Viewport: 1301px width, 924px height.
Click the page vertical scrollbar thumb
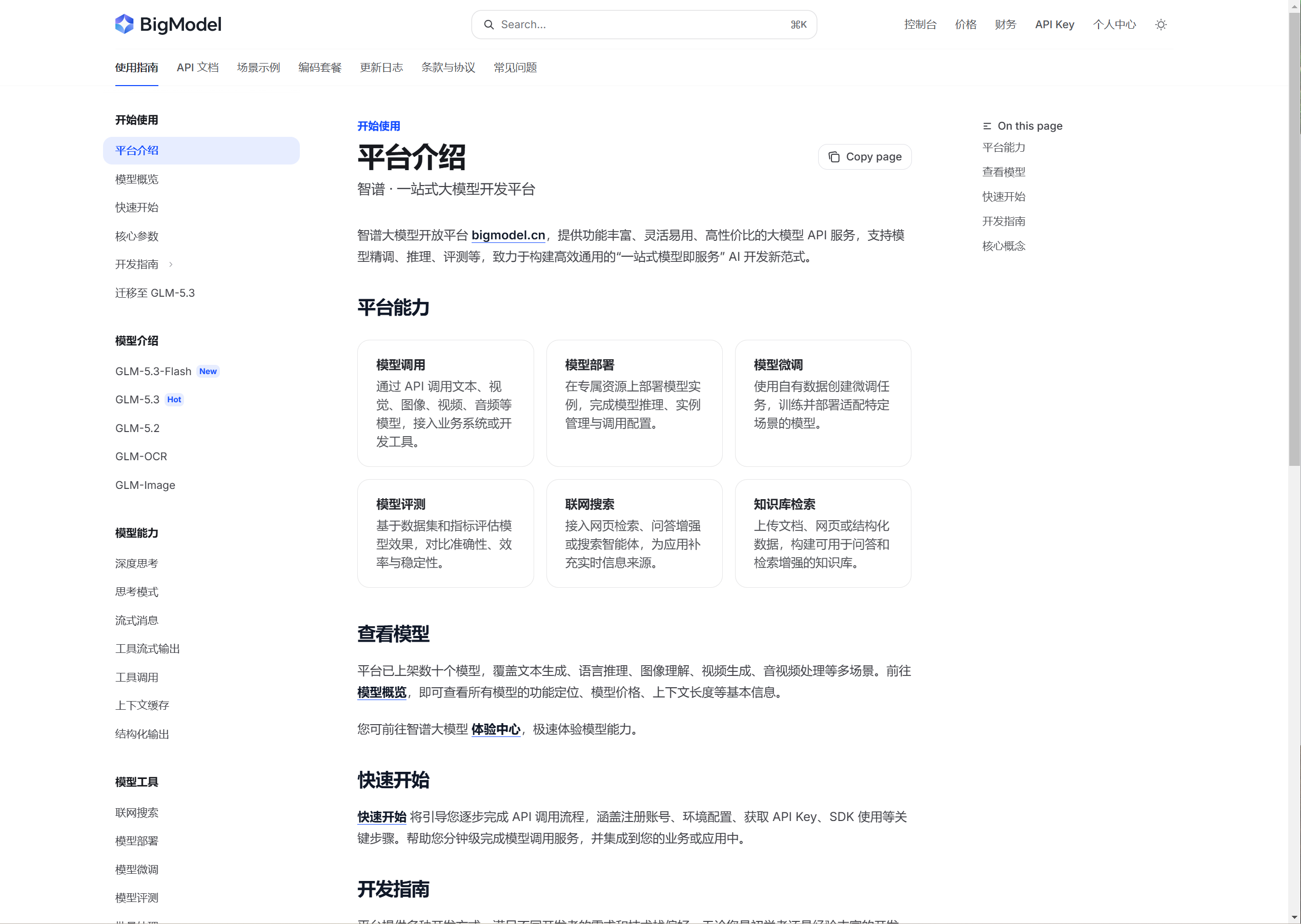coord(1295,239)
